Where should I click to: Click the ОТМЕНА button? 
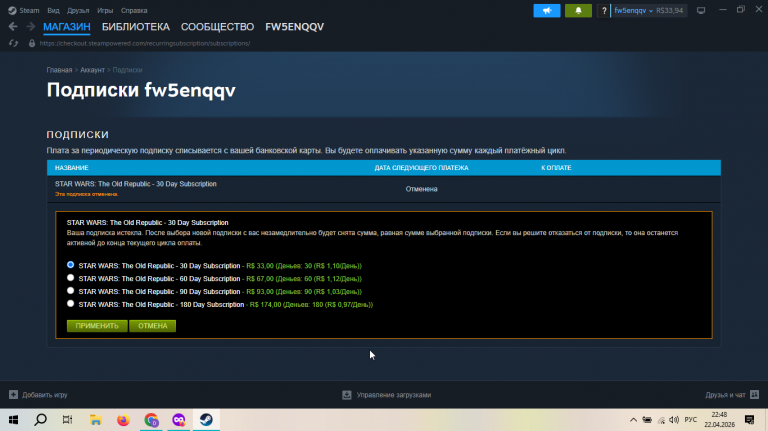point(152,326)
